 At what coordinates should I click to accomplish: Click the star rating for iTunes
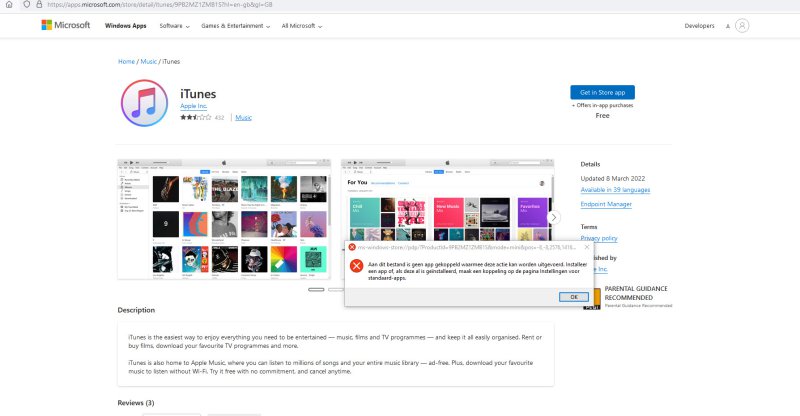[195, 117]
